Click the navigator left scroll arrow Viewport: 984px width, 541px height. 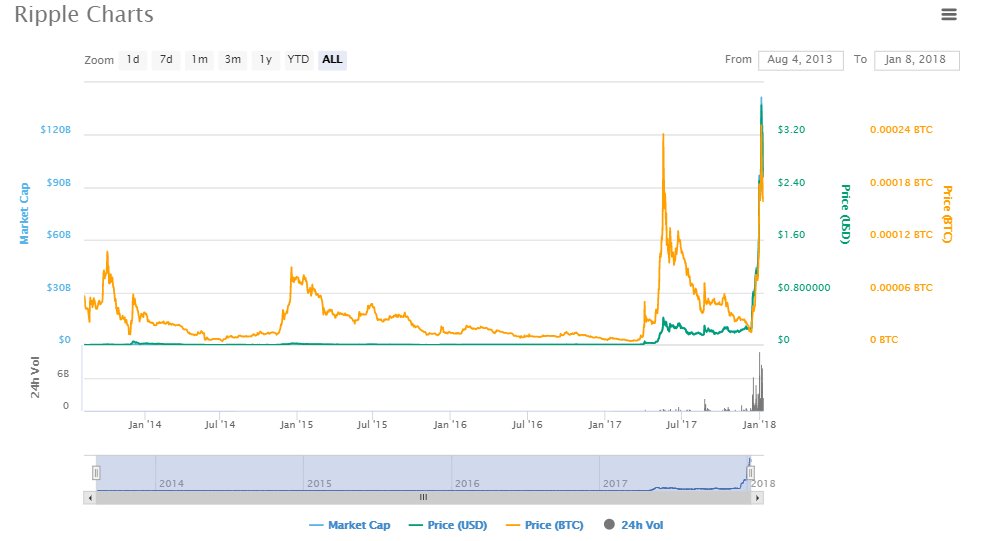coord(90,498)
